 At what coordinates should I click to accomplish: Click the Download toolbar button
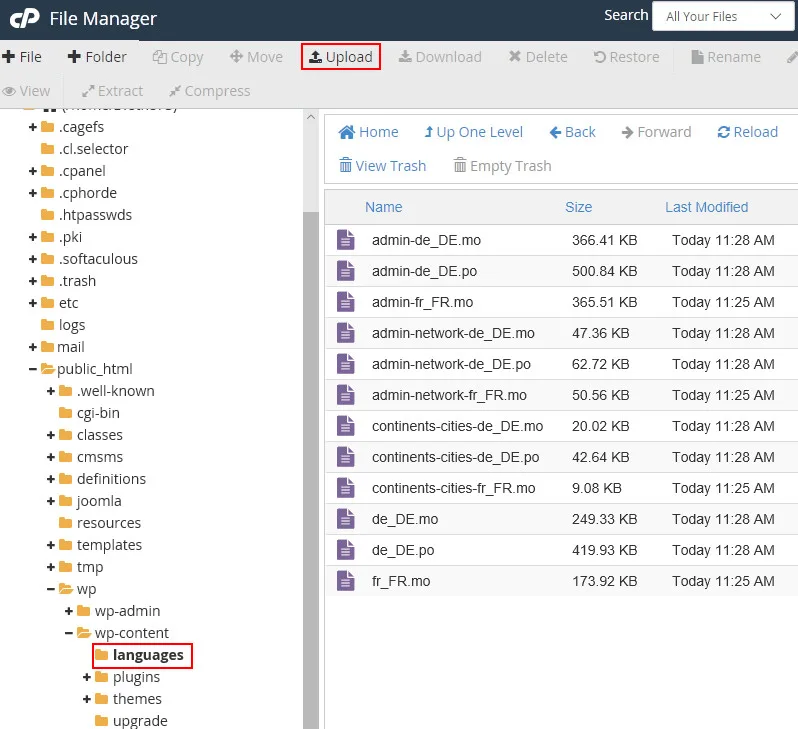click(x=440, y=57)
